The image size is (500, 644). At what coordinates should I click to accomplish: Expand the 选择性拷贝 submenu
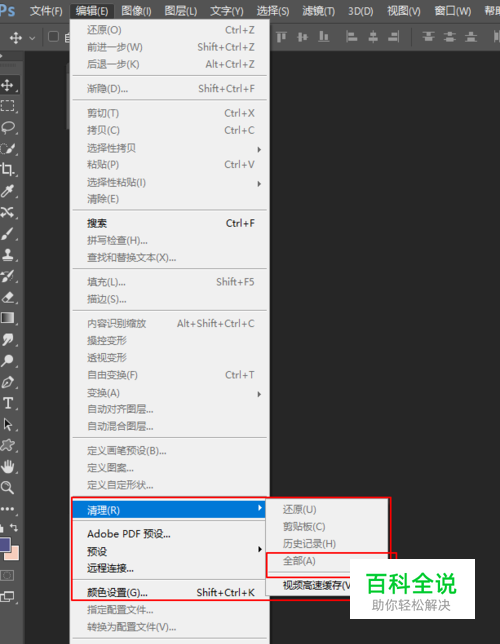170,148
